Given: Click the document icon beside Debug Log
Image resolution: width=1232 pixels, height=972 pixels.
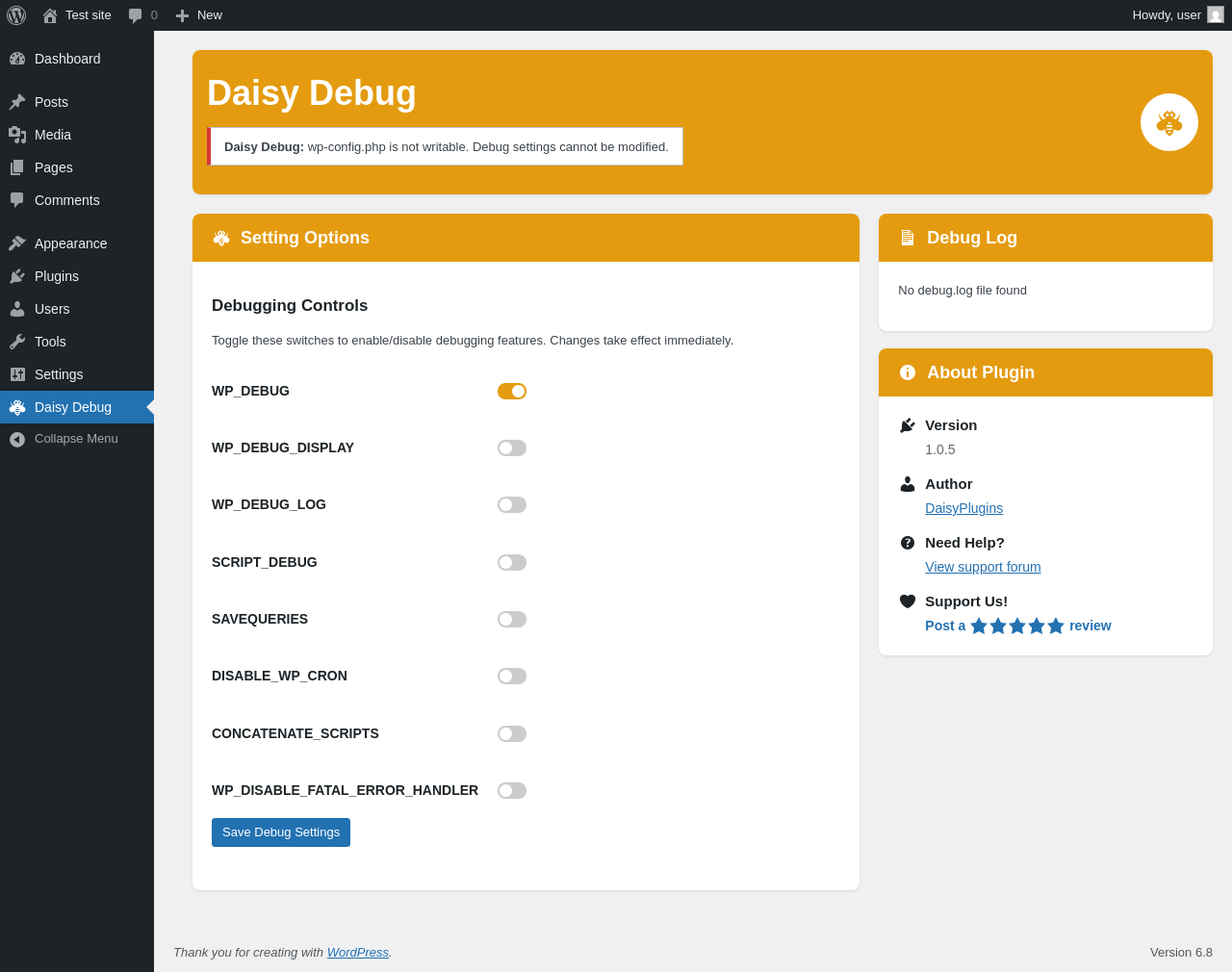Looking at the screenshot, I should [x=908, y=238].
